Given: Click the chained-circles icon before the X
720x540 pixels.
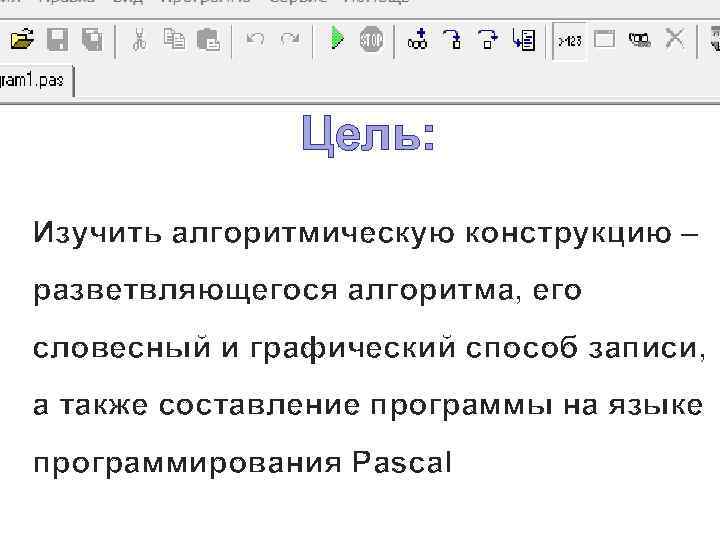Looking at the screenshot, I should (x=639, y=40).
